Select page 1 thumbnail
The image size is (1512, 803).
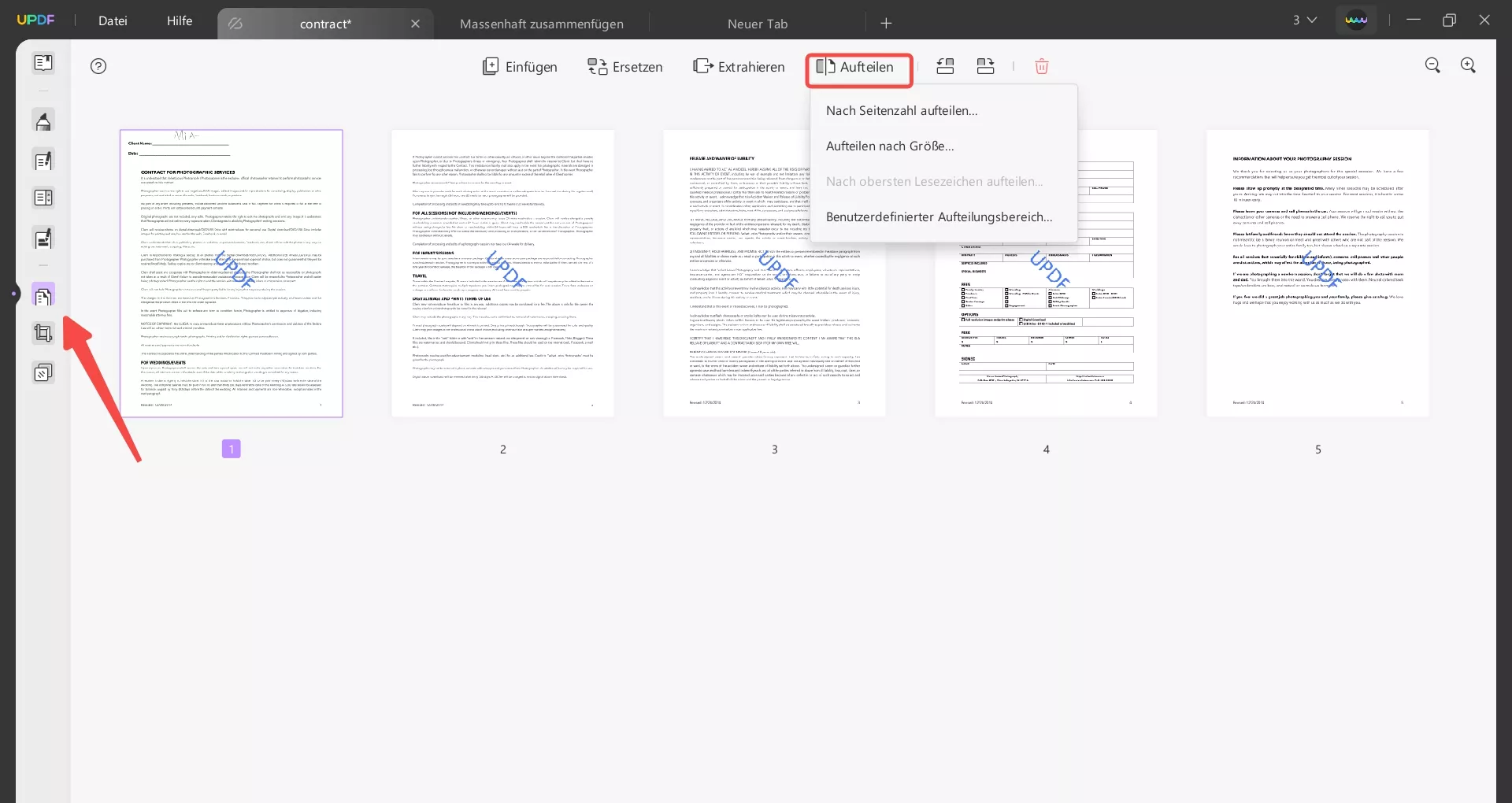click(x=232, y=273)
